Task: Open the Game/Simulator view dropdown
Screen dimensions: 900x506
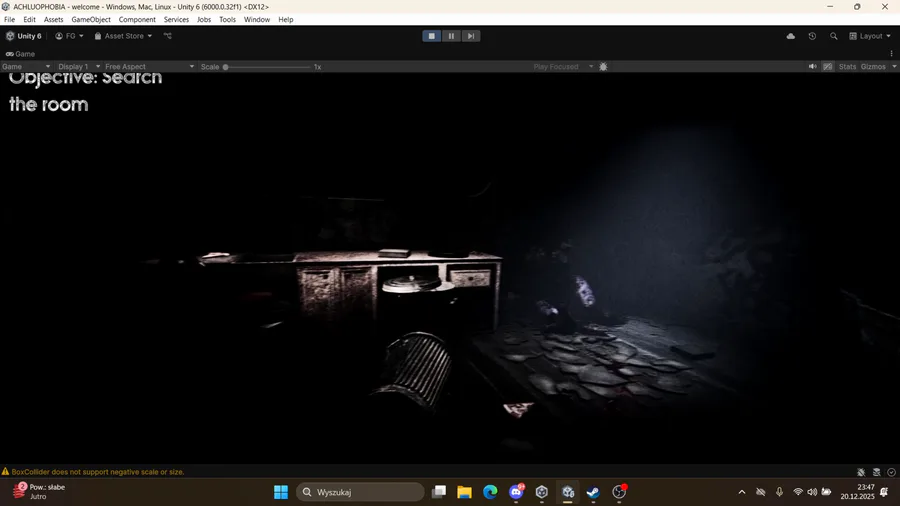Action: click(26, 67)
